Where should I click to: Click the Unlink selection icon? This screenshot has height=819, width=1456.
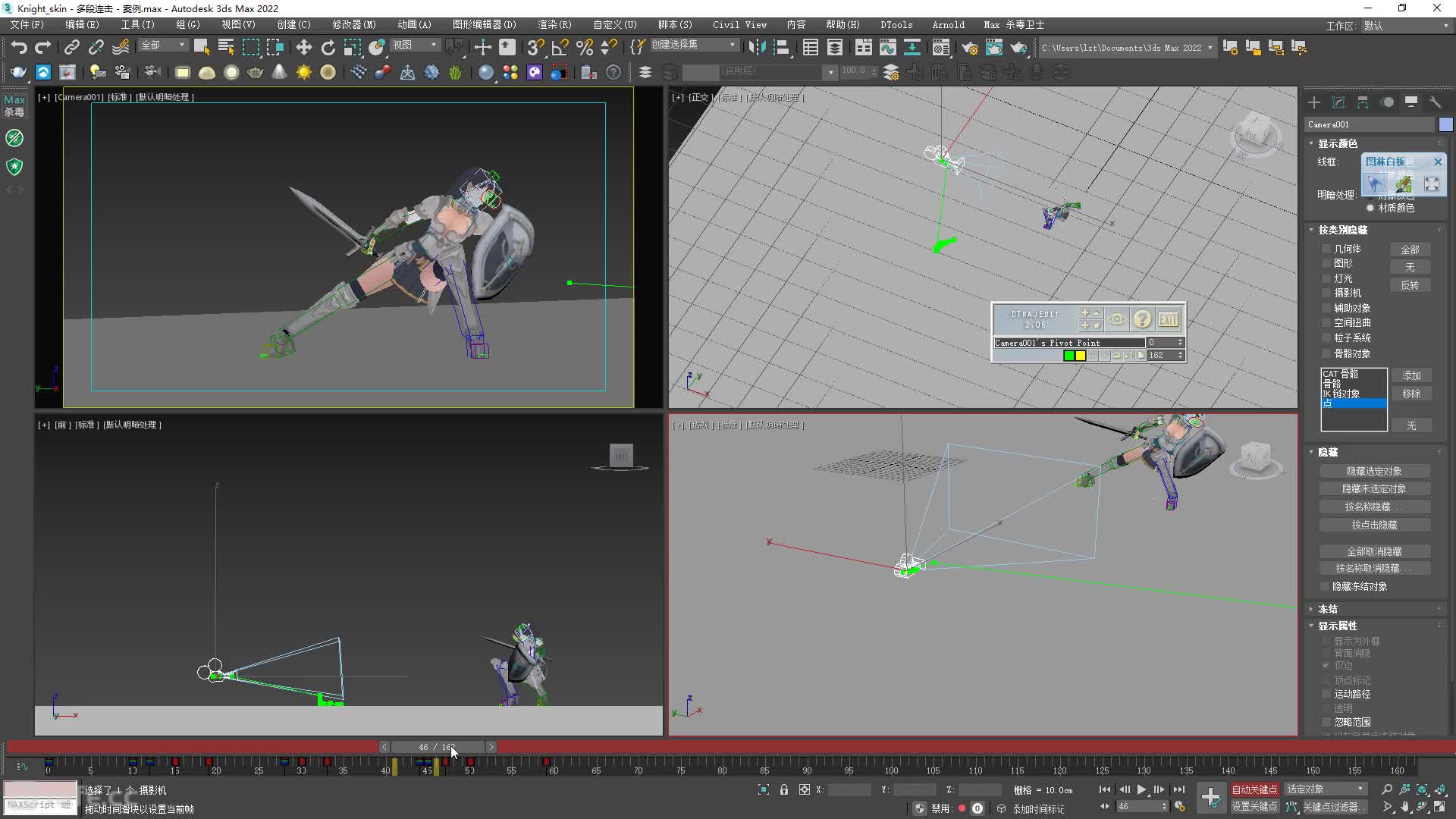tap(96, 47)
